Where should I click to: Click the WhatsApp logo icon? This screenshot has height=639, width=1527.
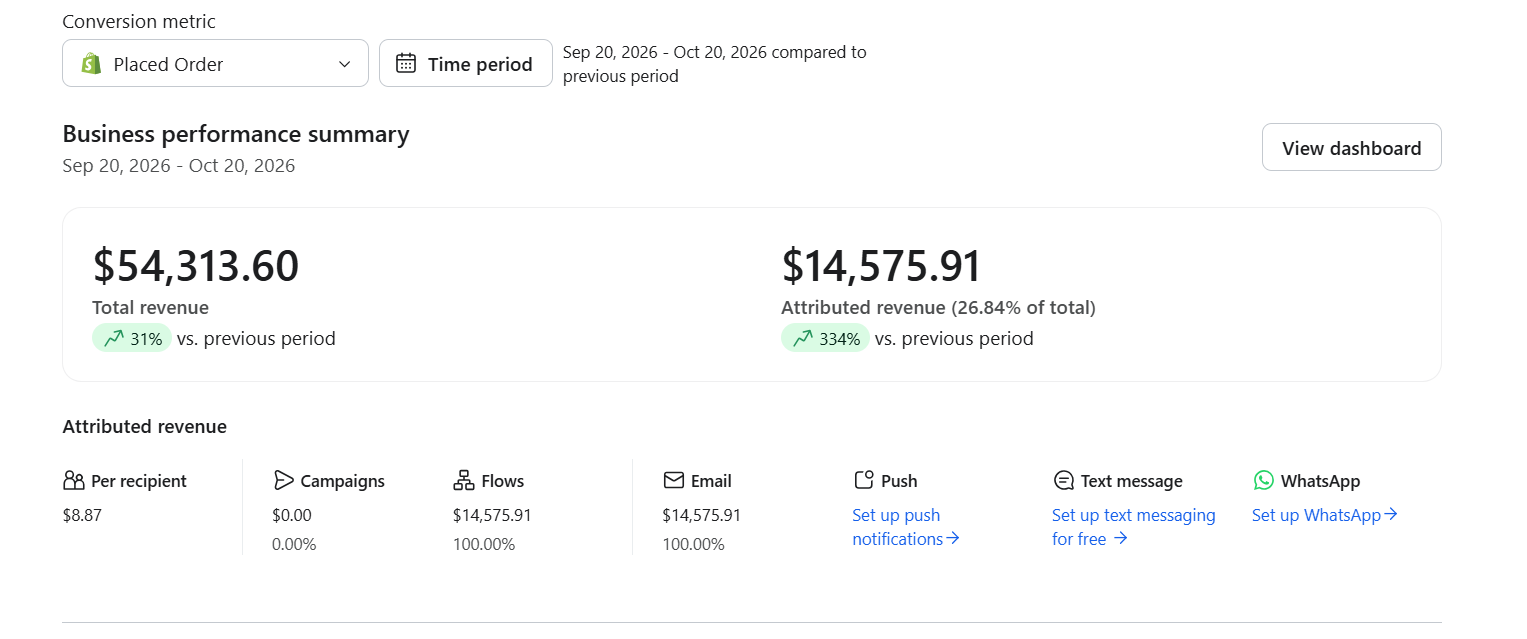tap(1264, 481)
